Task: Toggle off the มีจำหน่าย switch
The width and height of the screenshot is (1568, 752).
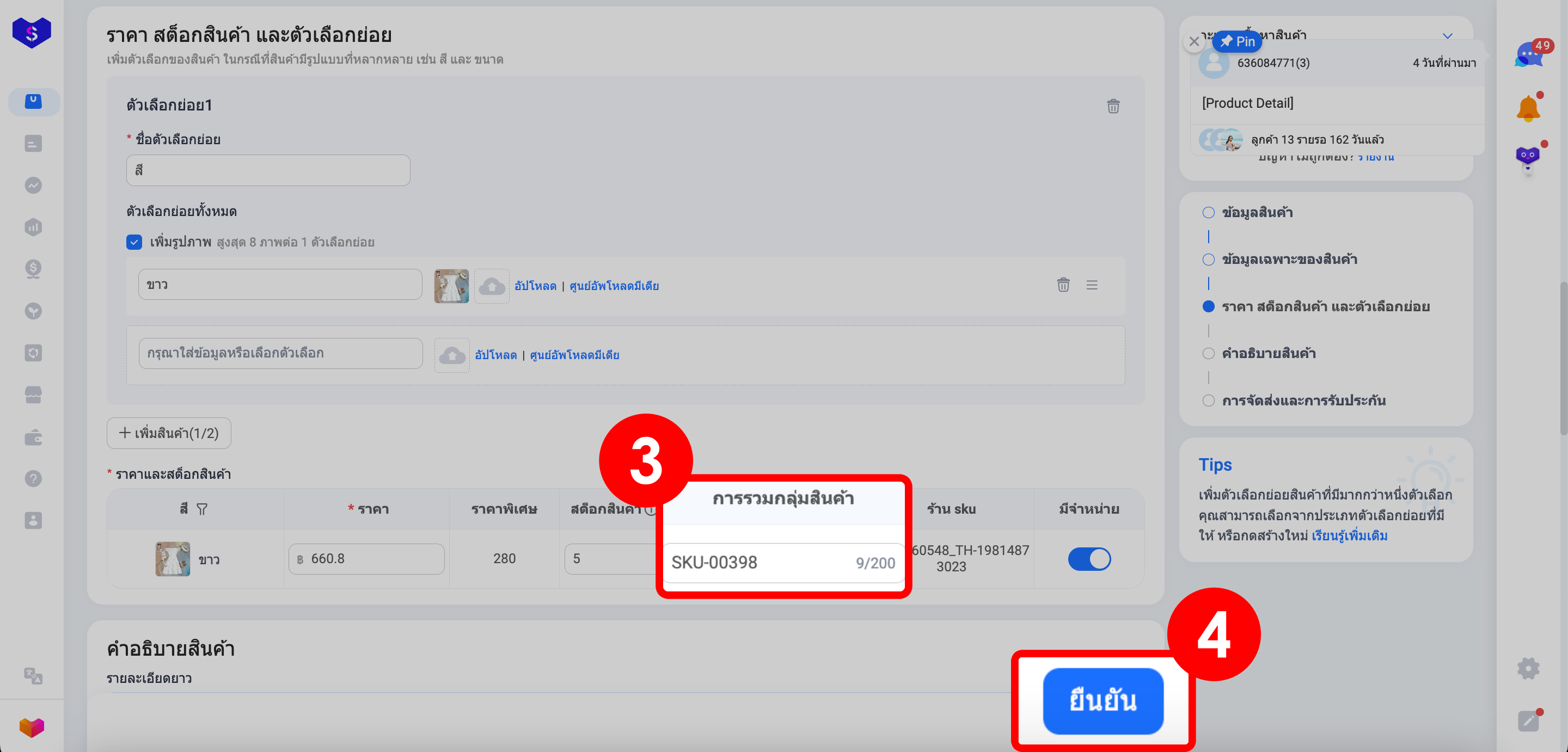Action: coord(1089,558)
